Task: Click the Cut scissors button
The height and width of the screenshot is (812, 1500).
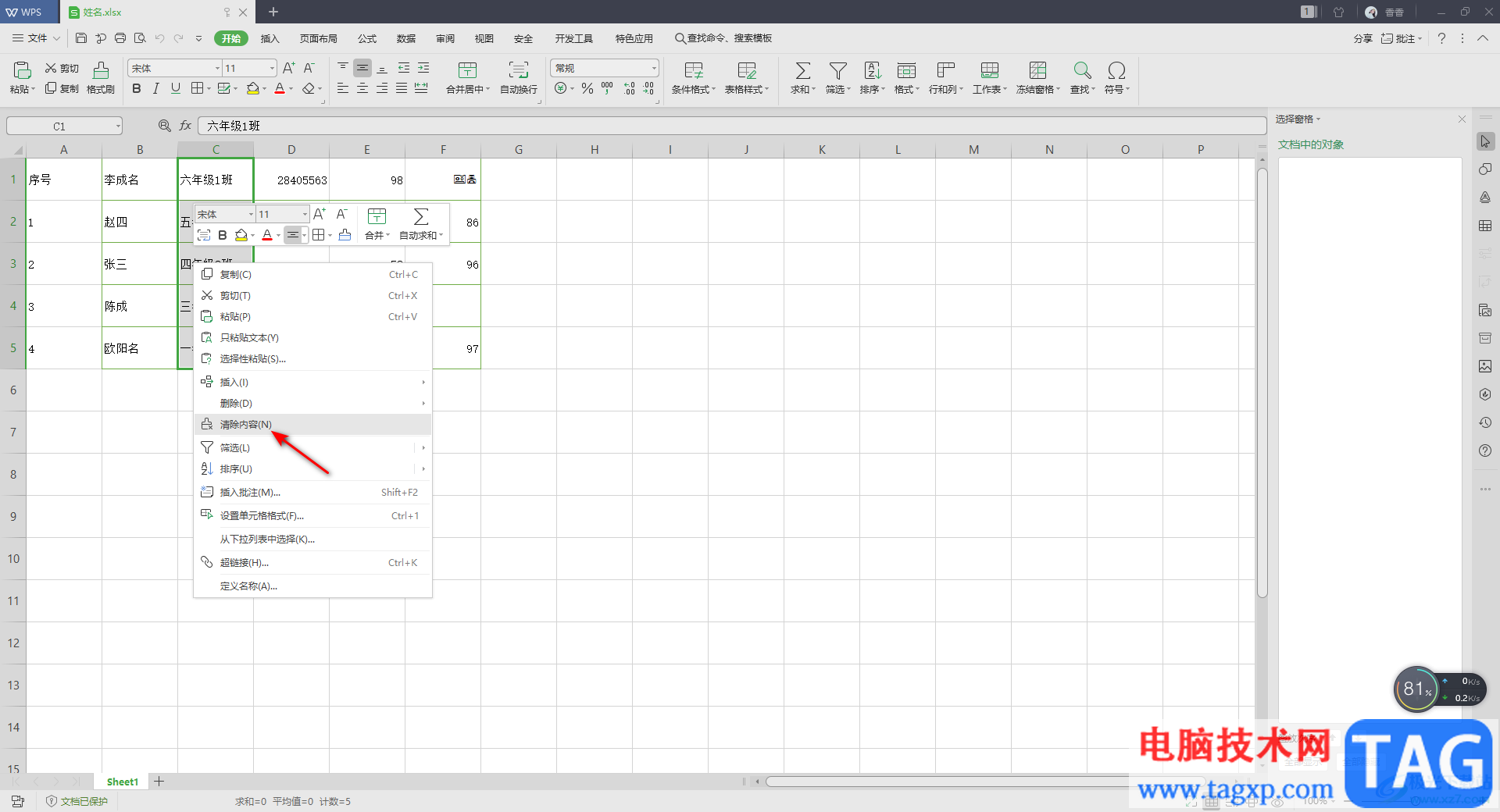Action: (x=62, y=69)
